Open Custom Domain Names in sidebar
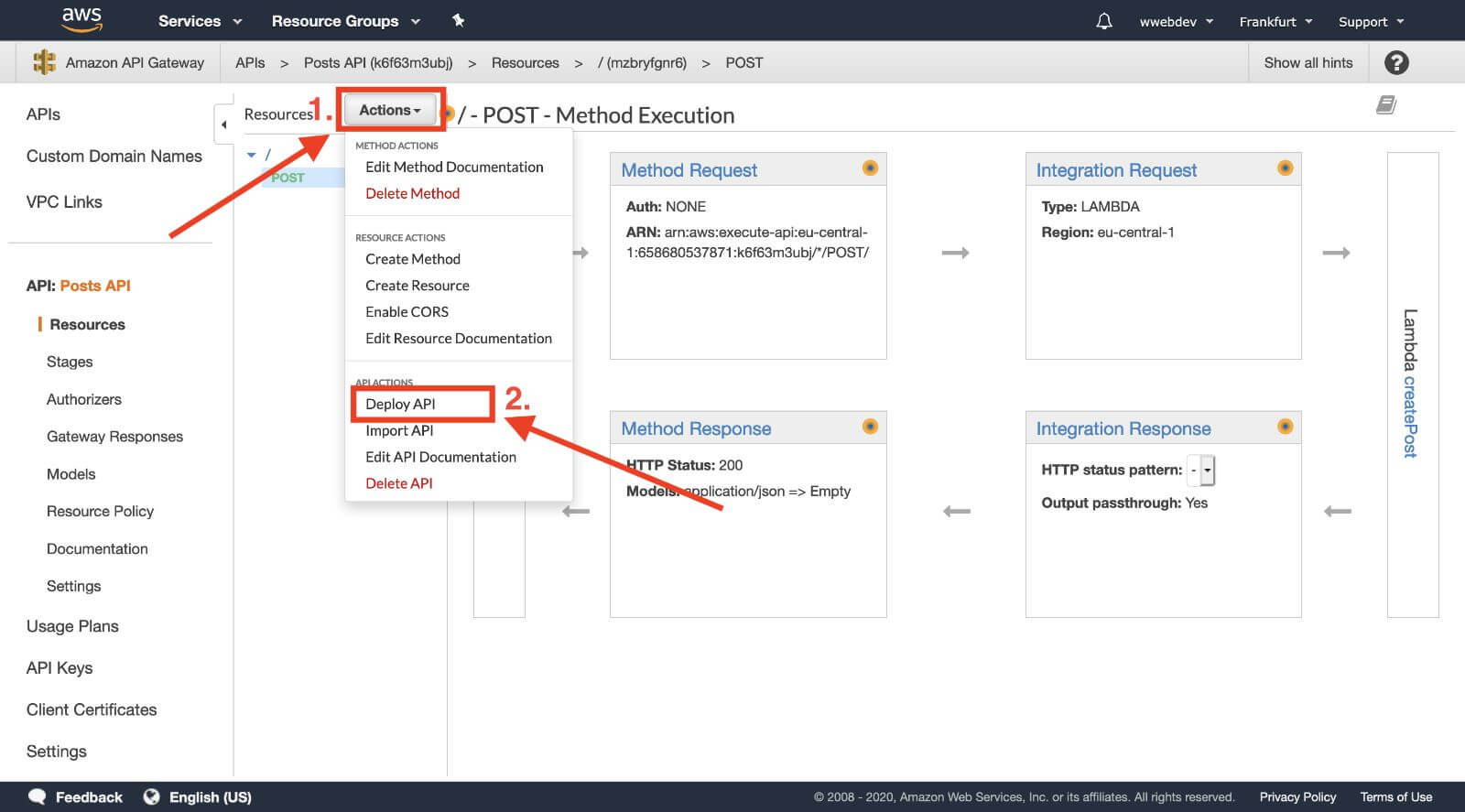 point(114,157)
